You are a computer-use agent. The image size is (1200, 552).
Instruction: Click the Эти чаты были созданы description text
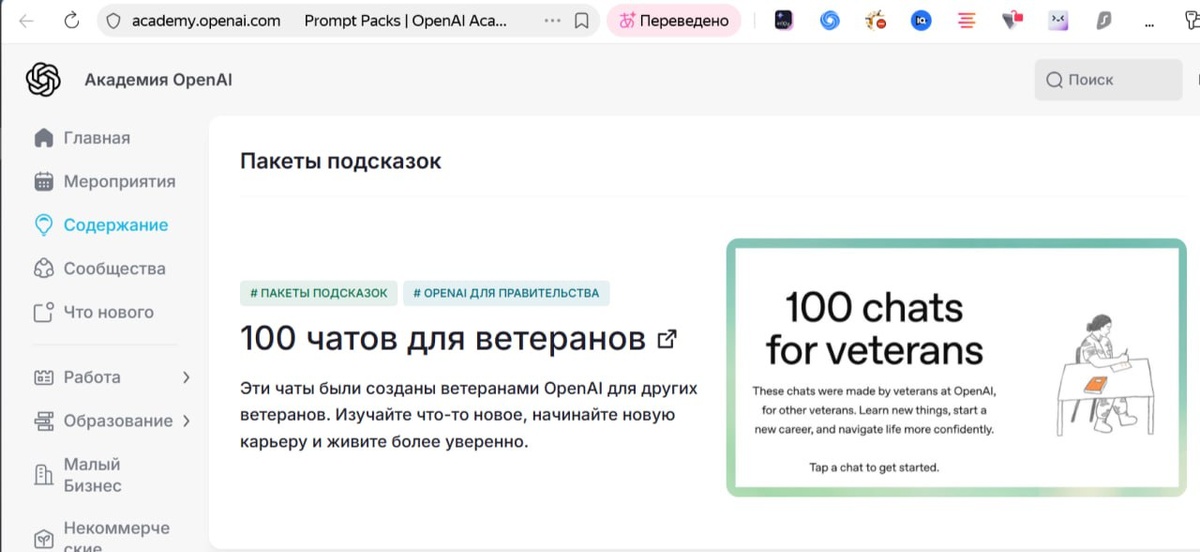point(469,414)
